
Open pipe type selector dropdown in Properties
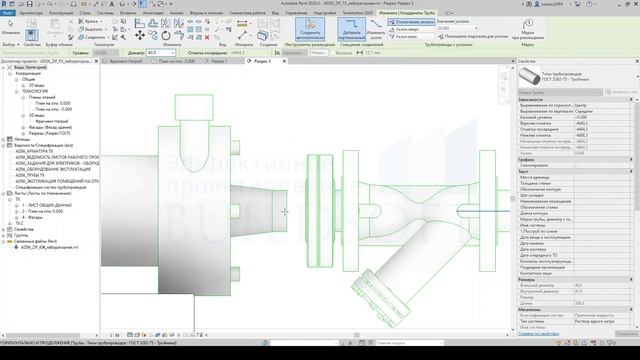(637, 76)
